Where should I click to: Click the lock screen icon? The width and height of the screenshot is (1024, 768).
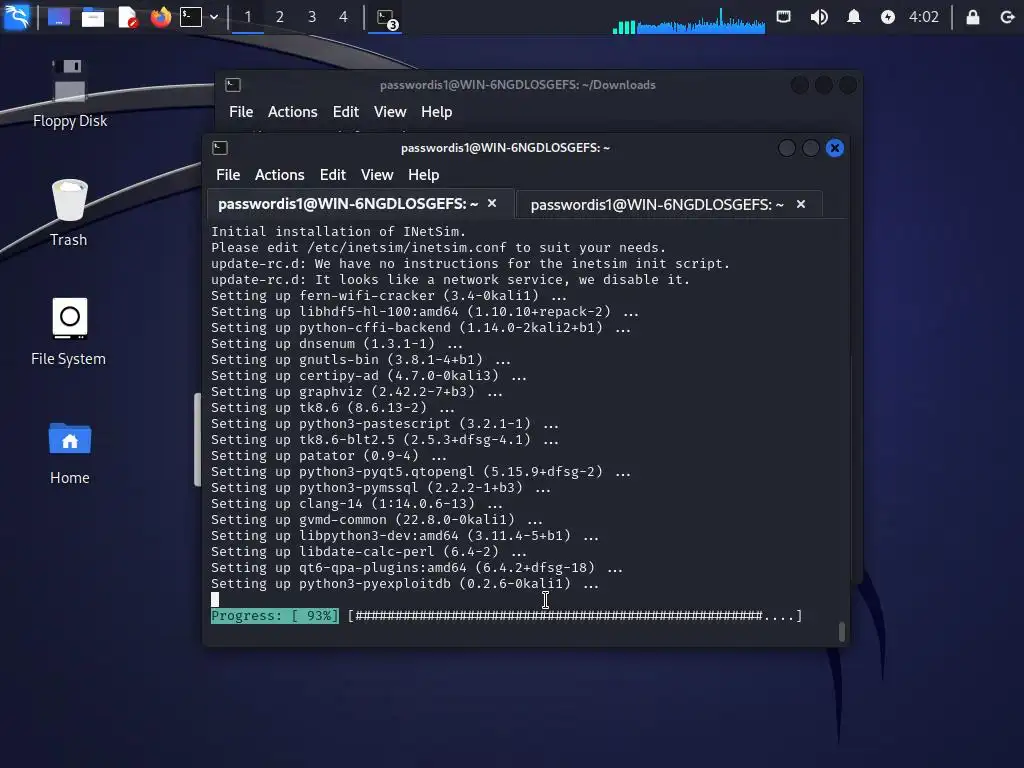972,17
